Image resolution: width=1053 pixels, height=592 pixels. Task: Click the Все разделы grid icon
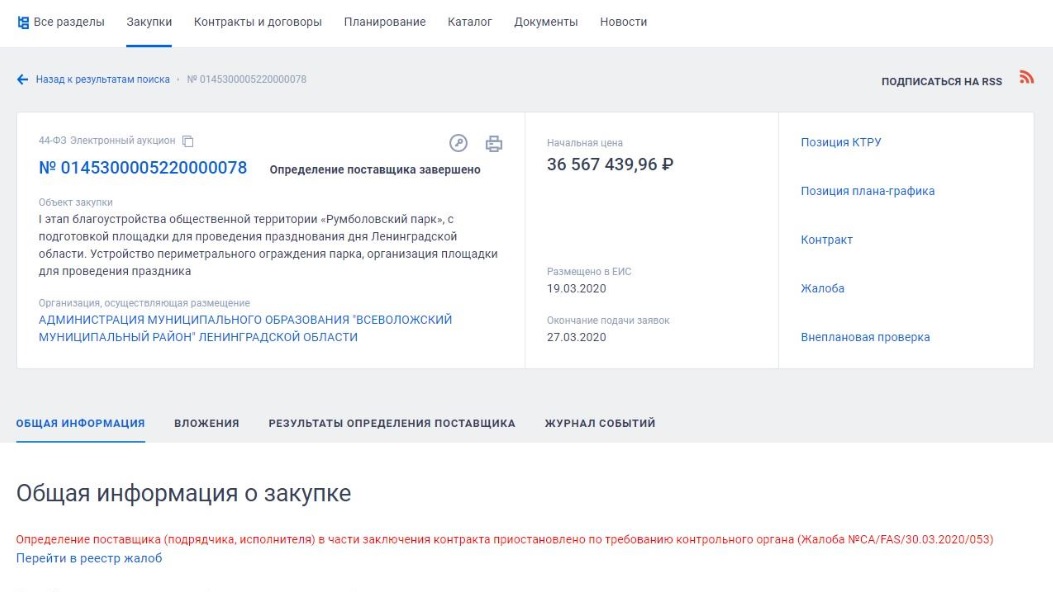(x=23, y=22)
